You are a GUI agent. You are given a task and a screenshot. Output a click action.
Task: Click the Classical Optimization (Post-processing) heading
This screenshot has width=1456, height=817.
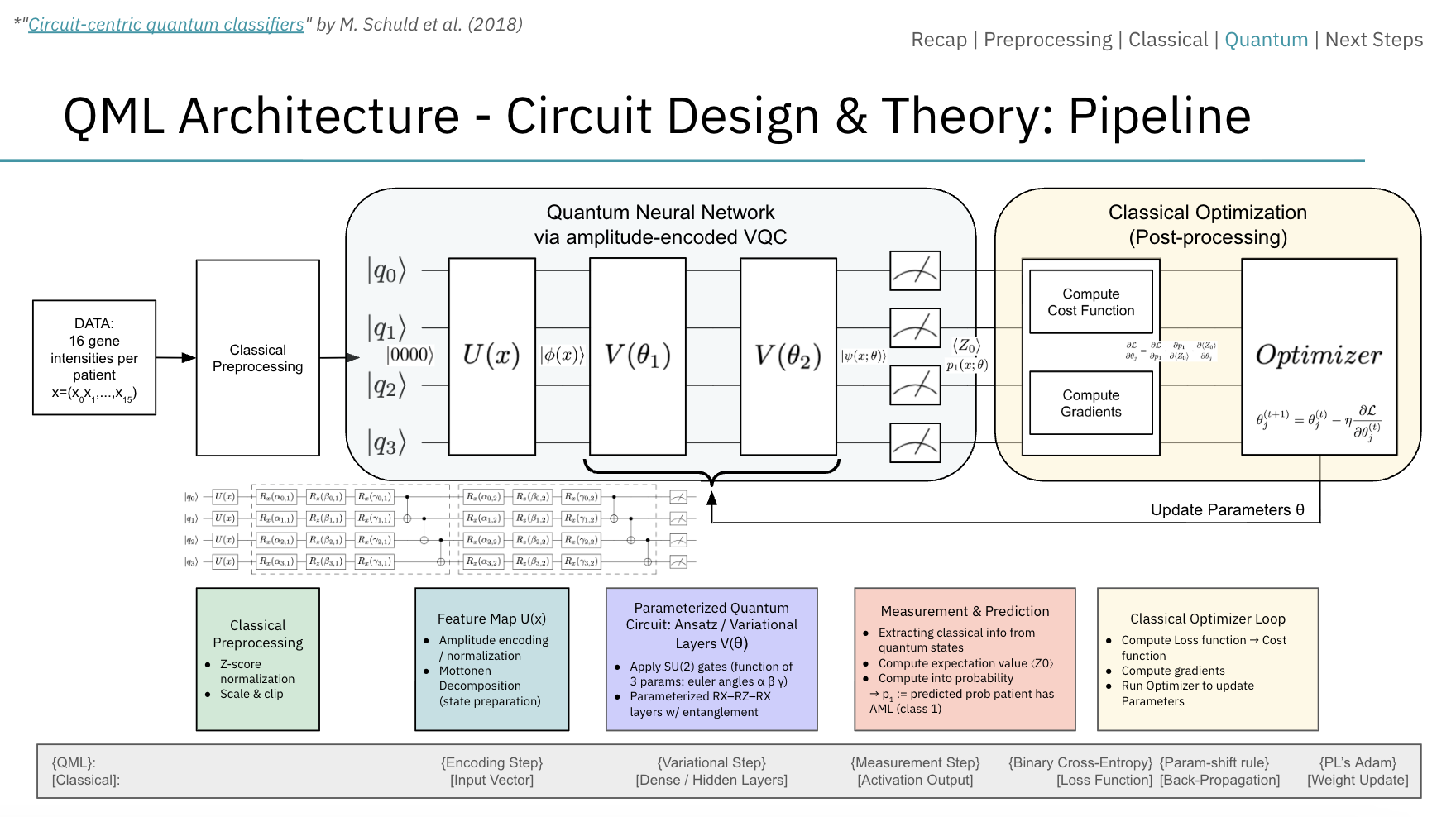pyautogui.click(x=1208, y=224)
